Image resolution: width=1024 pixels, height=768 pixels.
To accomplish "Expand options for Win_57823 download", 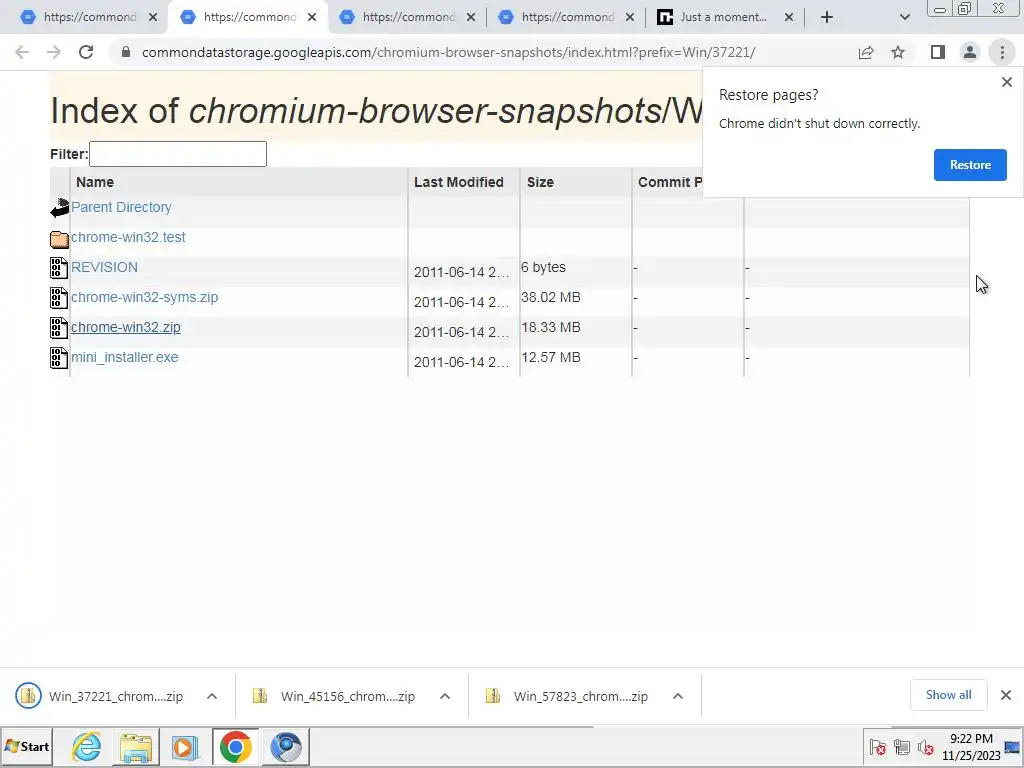I will pyautogui.click(x=678, y=696).
